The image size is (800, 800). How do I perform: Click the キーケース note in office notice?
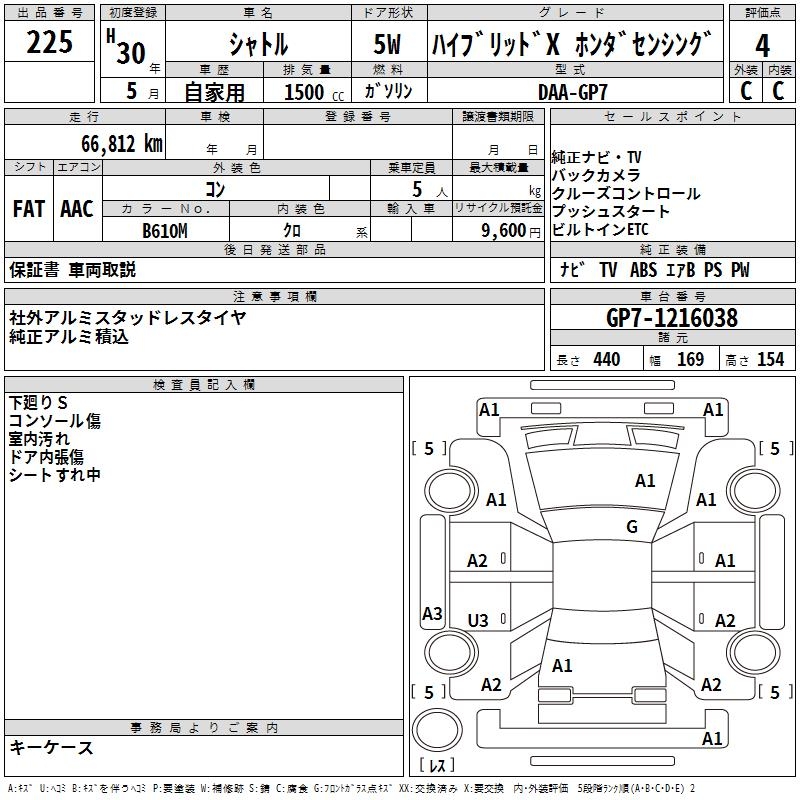(52, 747)
